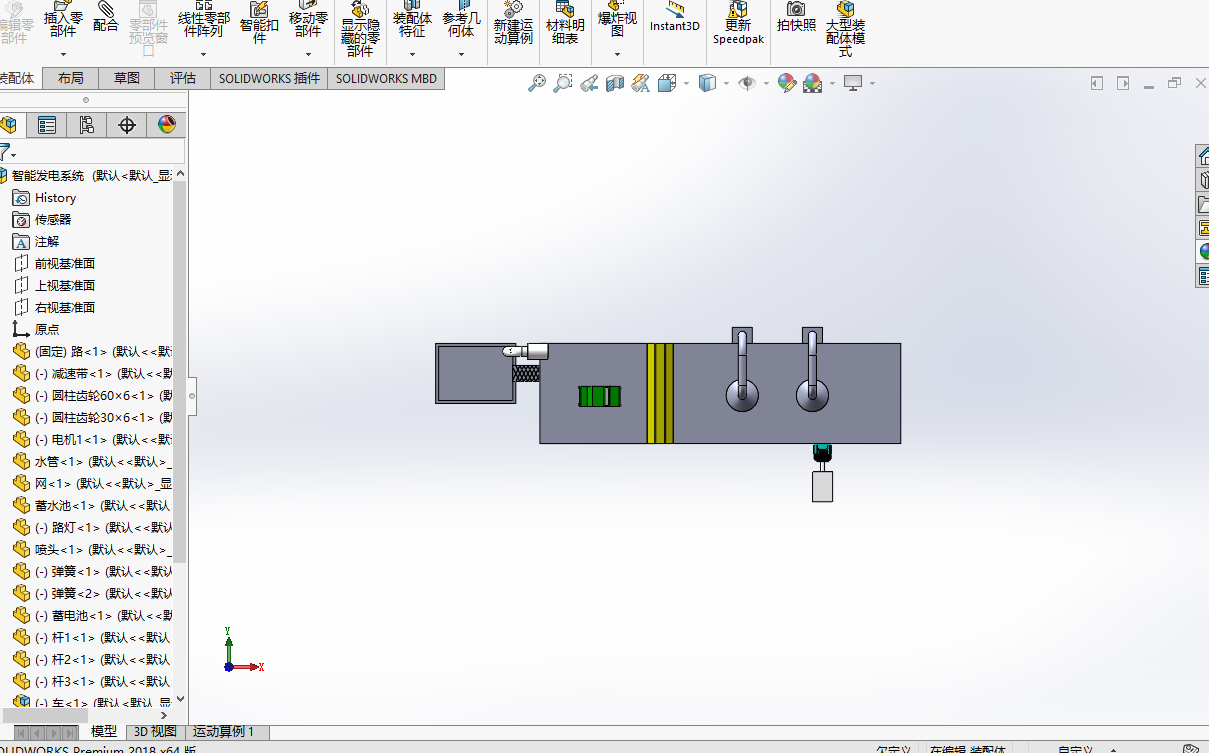Select the FeatureManager design tree tab
The image size is (1209, 753).
pos(9,125)
